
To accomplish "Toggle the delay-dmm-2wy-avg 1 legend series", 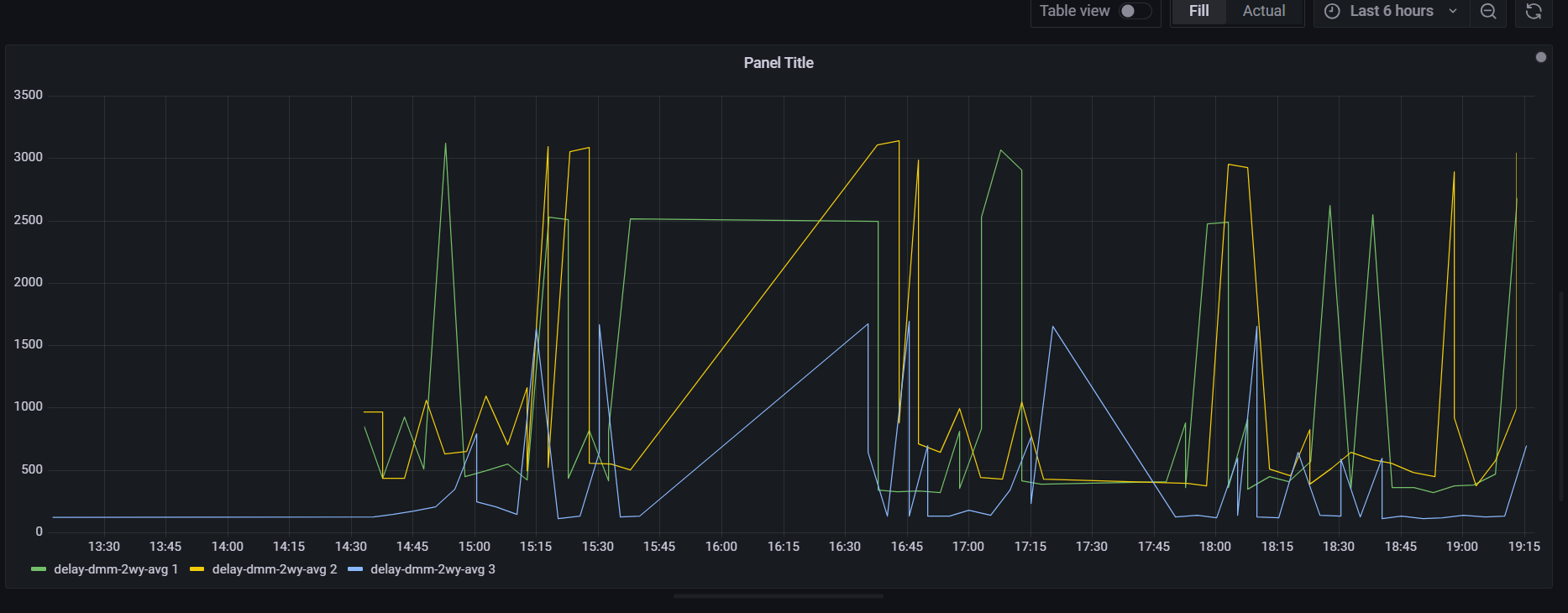I will (x=116, y=569).
